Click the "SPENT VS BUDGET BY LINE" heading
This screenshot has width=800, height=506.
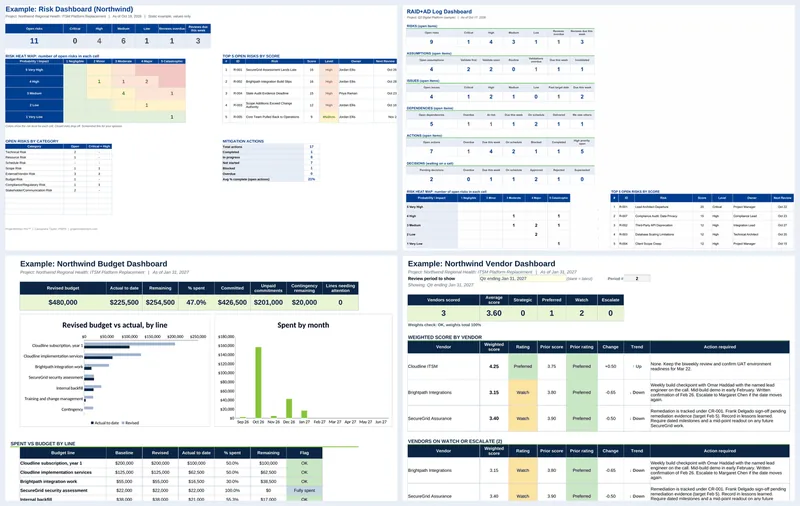click(x=43, y=444)
